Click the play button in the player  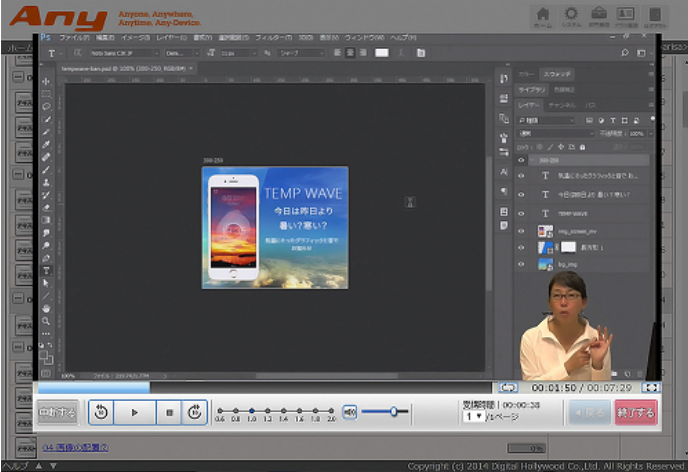[x=134, y=411]
